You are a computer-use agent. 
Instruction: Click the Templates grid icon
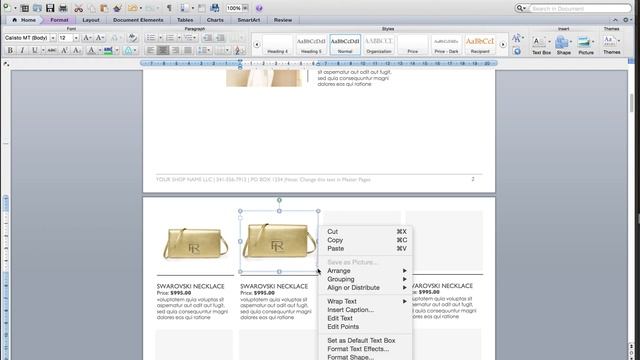pyautogui.click(x=24, y=8)
